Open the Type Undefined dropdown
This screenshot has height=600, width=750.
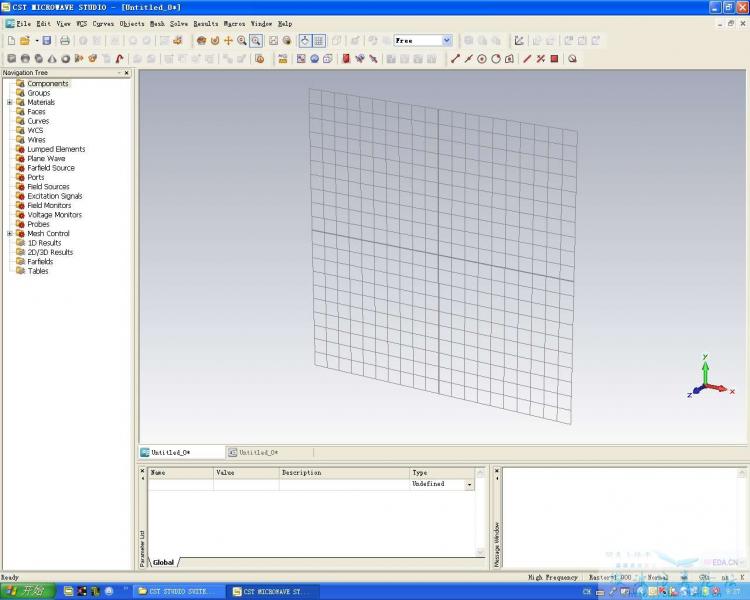(x=469, y=484)
